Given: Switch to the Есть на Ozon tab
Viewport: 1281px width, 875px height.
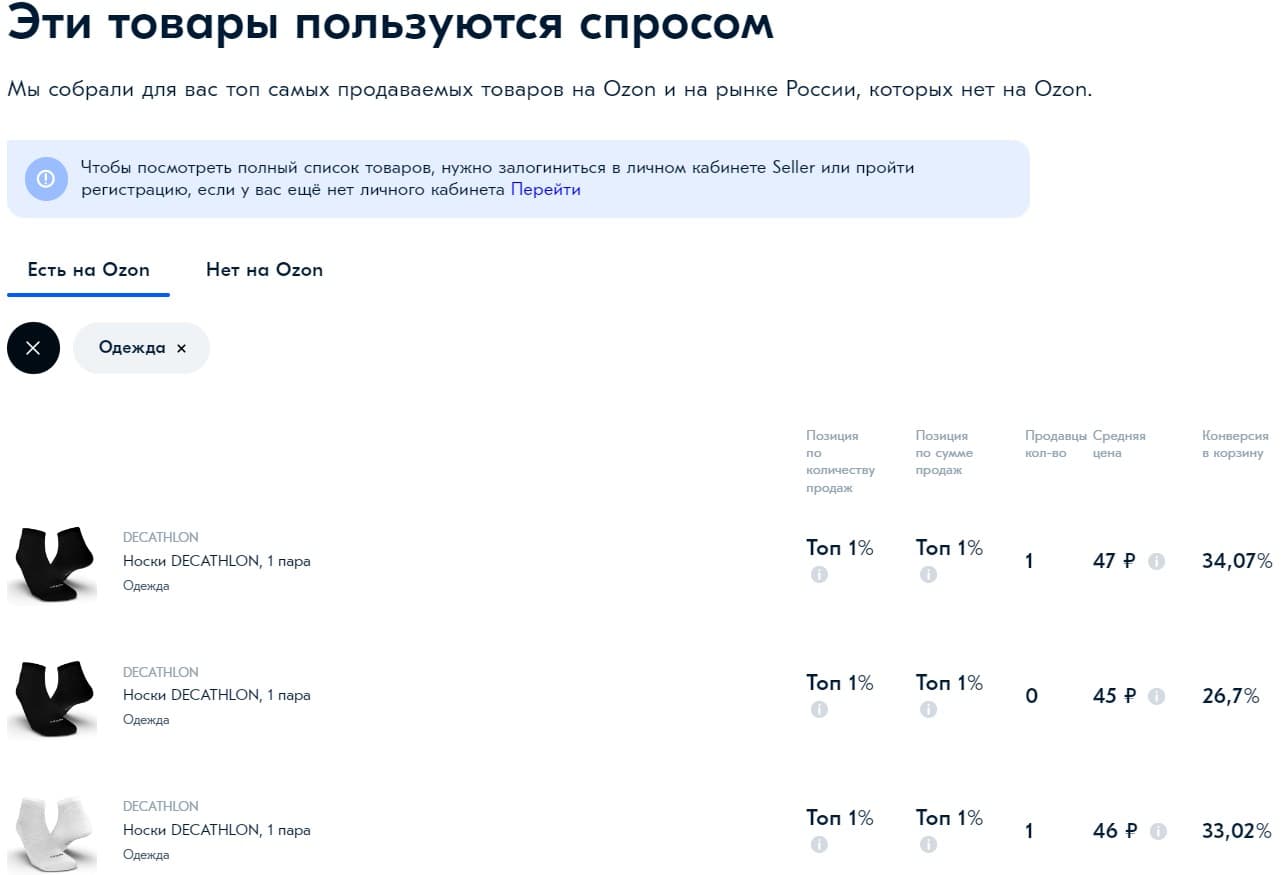Looking at the screenshot, I should [x=88, y=270].
